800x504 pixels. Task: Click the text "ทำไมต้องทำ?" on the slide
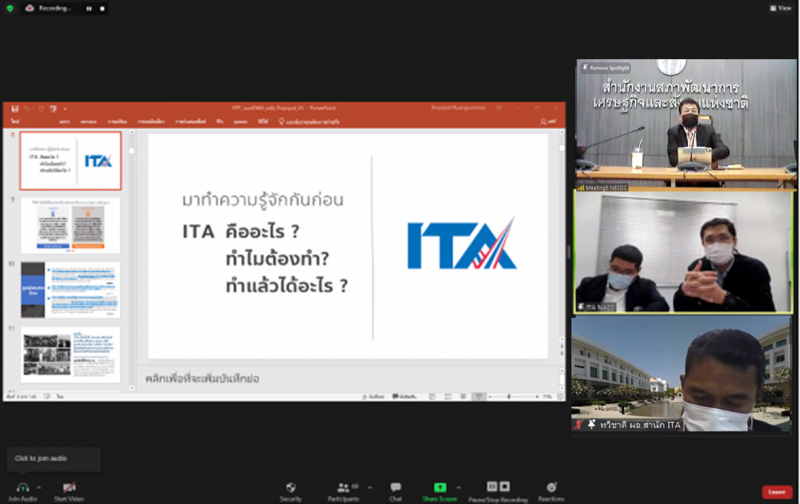tap(278, 259)
